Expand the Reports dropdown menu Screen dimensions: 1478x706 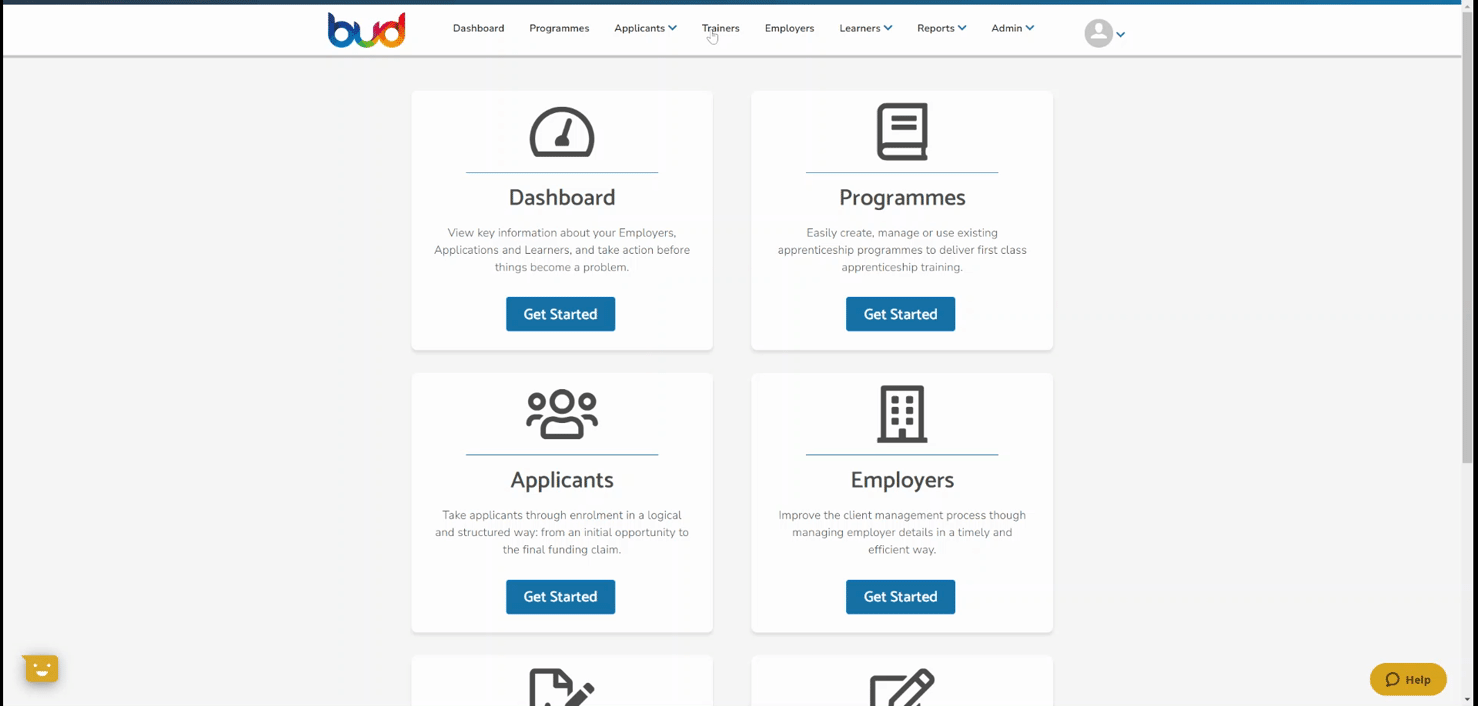(941, 28)
